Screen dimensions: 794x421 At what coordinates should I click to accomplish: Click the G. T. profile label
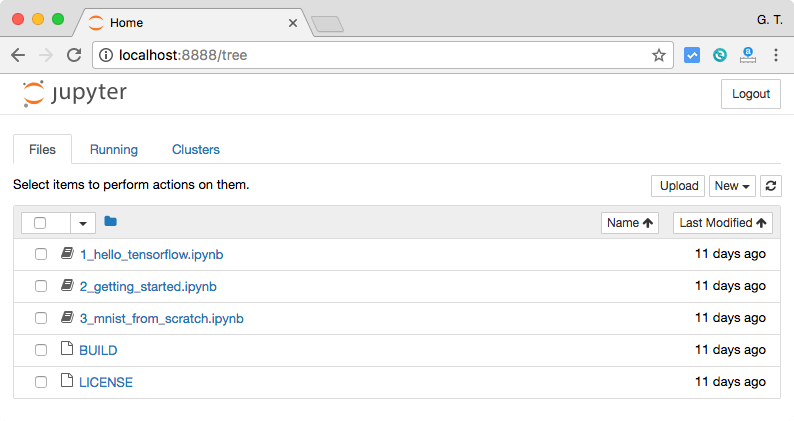click(x=770, y=20)
